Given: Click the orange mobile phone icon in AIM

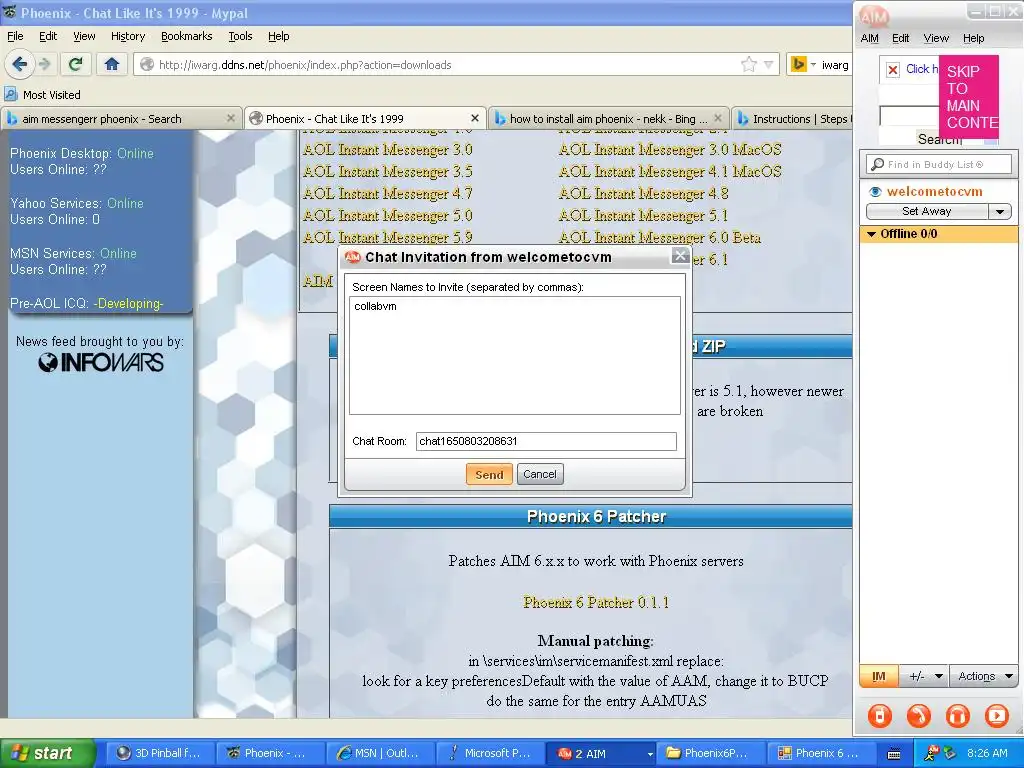Looking at the screenshot, I should (880, 716).
